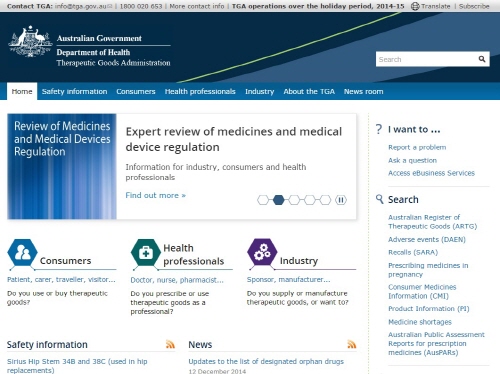
Task: Open Medicine shortages link
Action: [420, 322]
